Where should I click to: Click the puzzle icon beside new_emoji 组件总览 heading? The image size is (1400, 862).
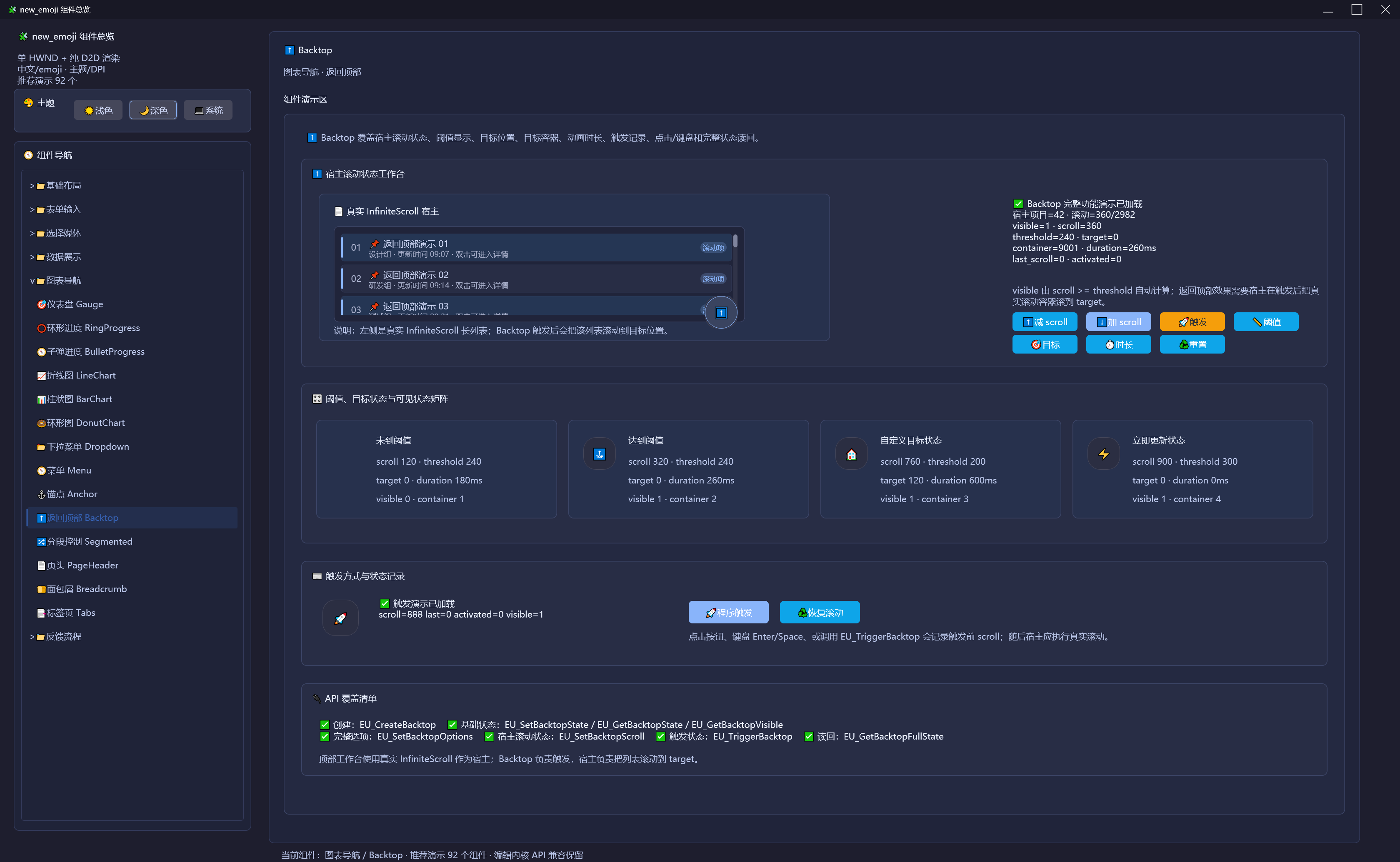(x=23, y=37)
